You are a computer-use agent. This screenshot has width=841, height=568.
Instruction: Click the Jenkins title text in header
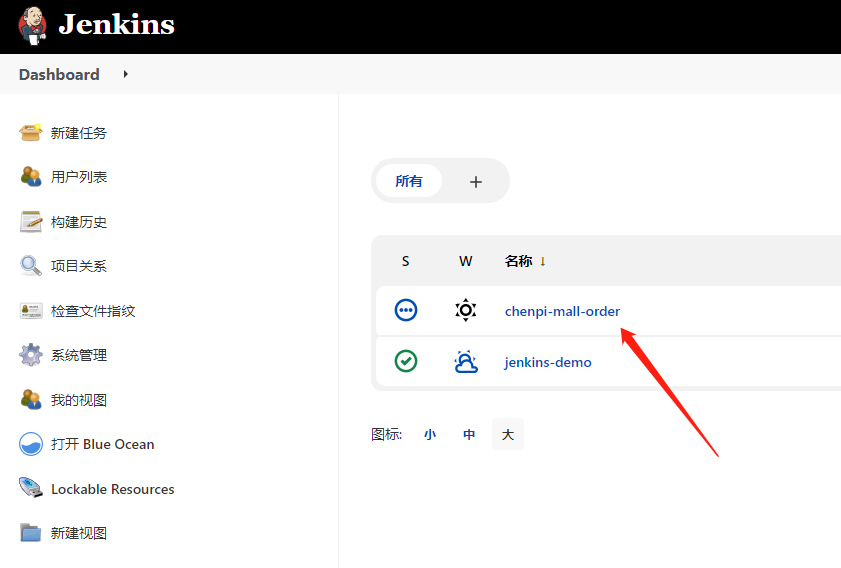[116, 25]
